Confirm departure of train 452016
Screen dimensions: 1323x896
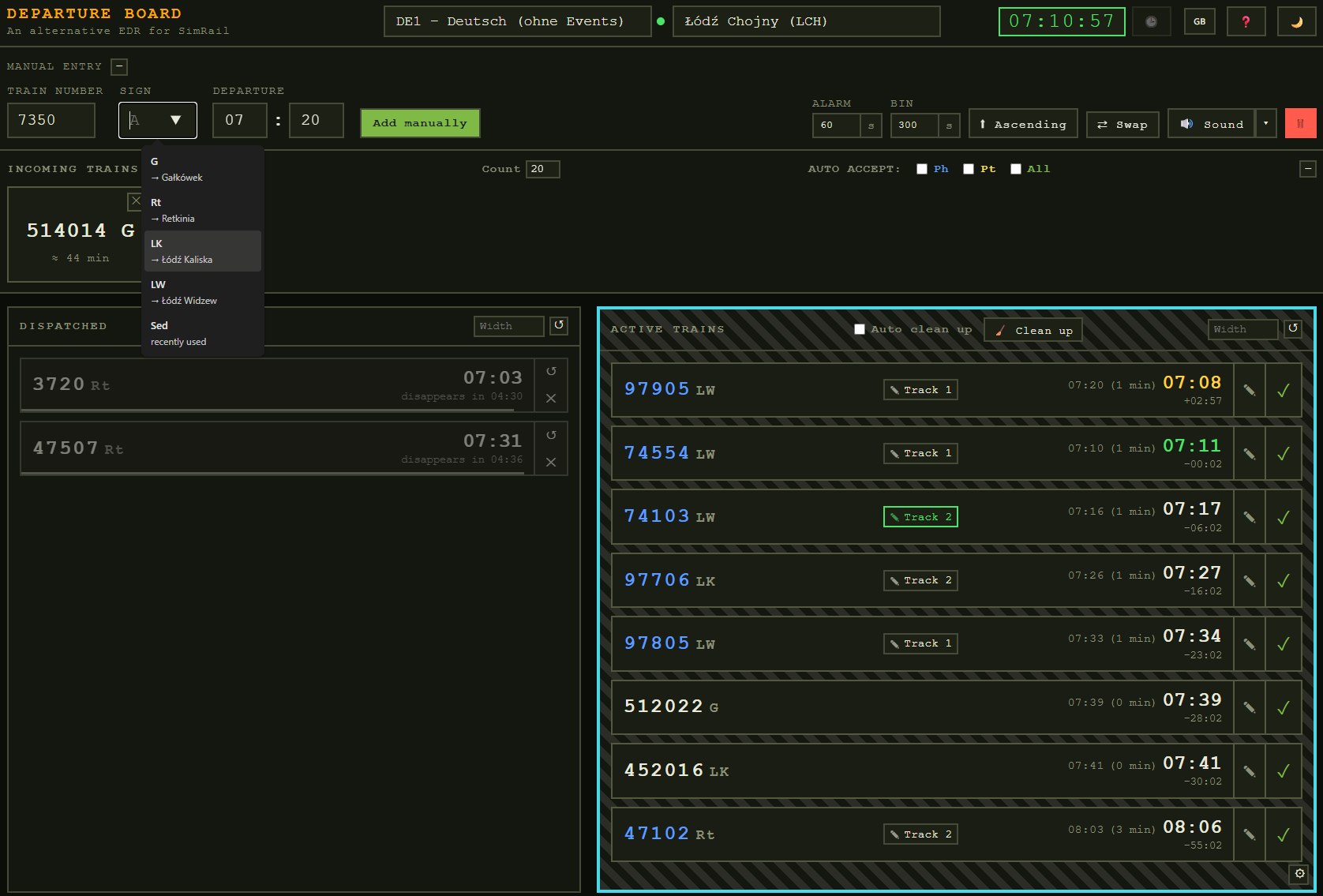click(x=1284, y=771)
